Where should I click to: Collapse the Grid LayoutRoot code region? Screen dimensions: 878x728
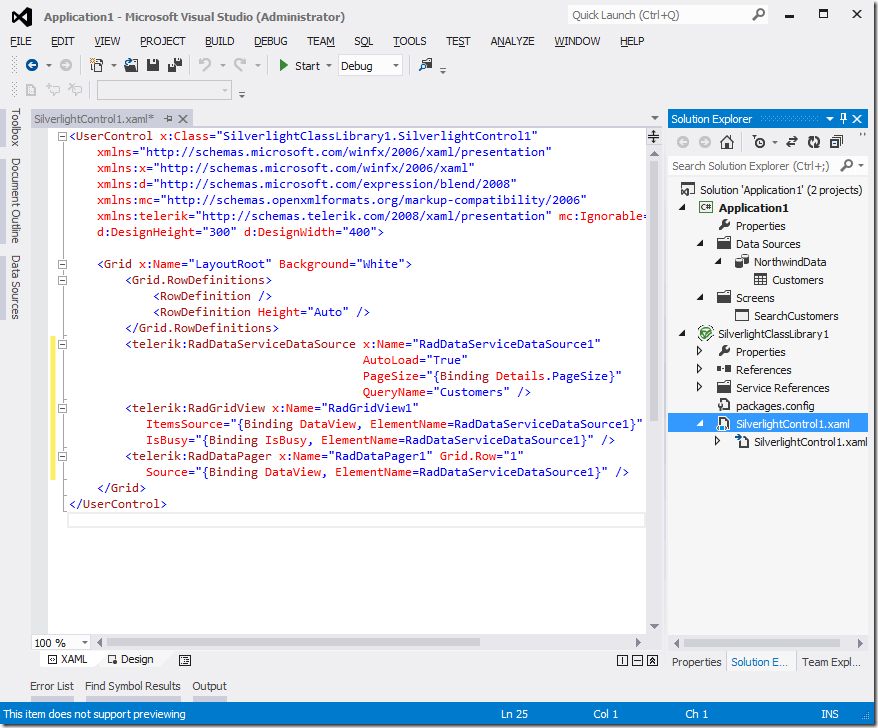(62, 264)
